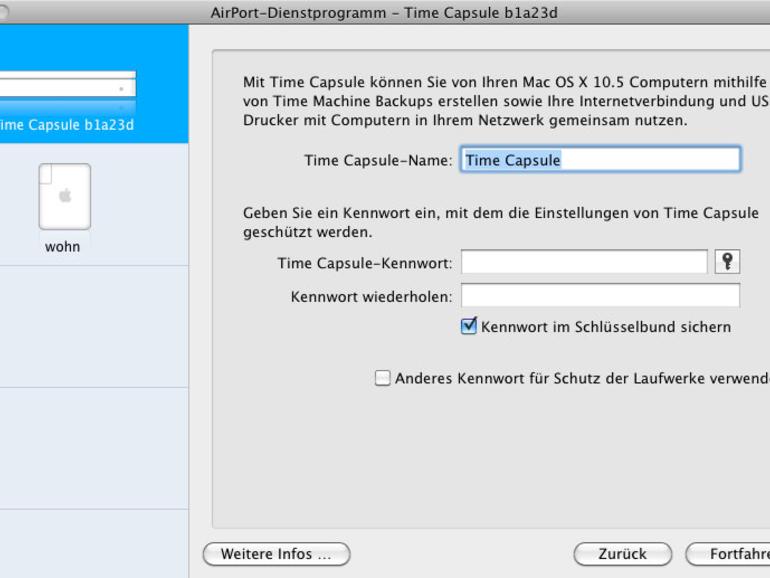Go back with the Zurück button

[x=623, y=554]
